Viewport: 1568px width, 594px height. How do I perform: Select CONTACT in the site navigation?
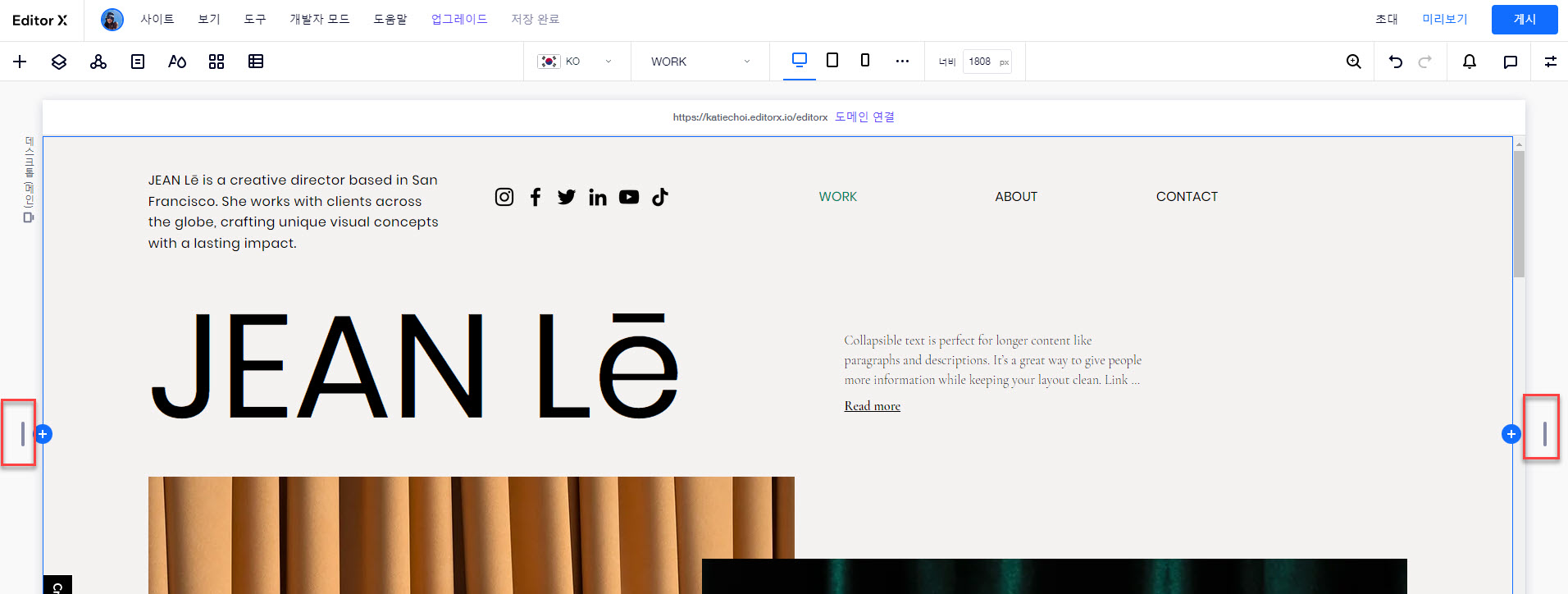coord(1187,197)
